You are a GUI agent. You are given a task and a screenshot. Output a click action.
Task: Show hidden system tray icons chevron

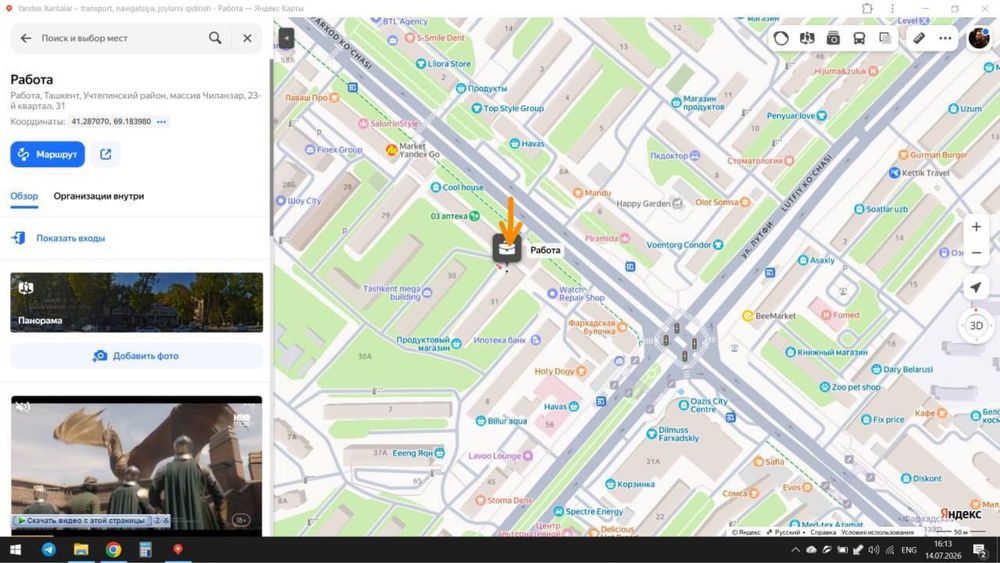[x=795, y=550]
